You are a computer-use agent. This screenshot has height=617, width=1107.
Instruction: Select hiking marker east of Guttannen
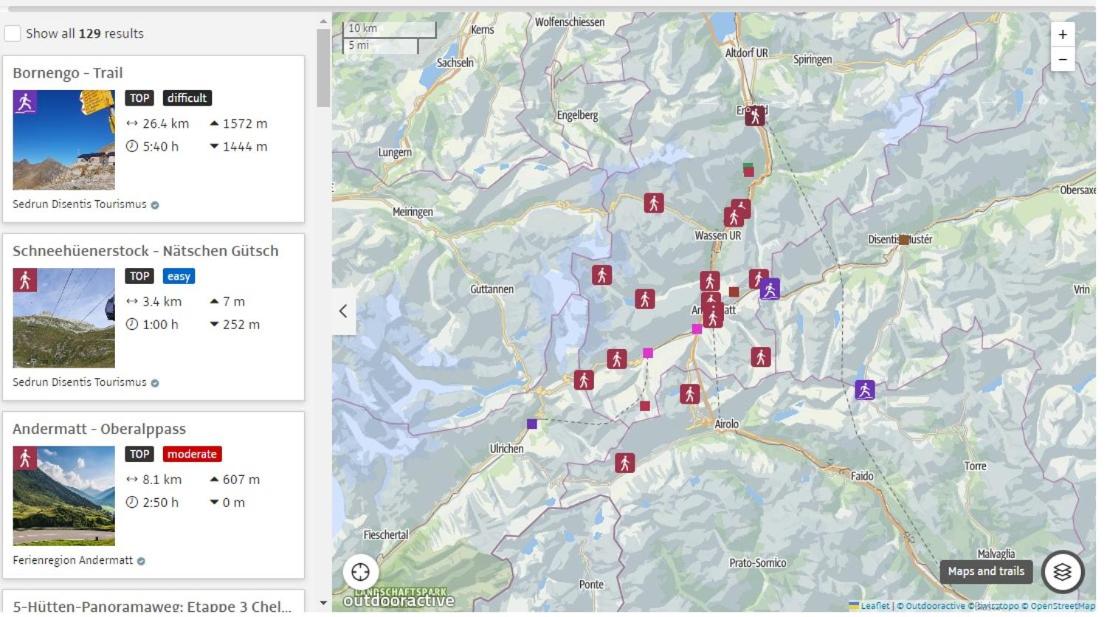602,275
